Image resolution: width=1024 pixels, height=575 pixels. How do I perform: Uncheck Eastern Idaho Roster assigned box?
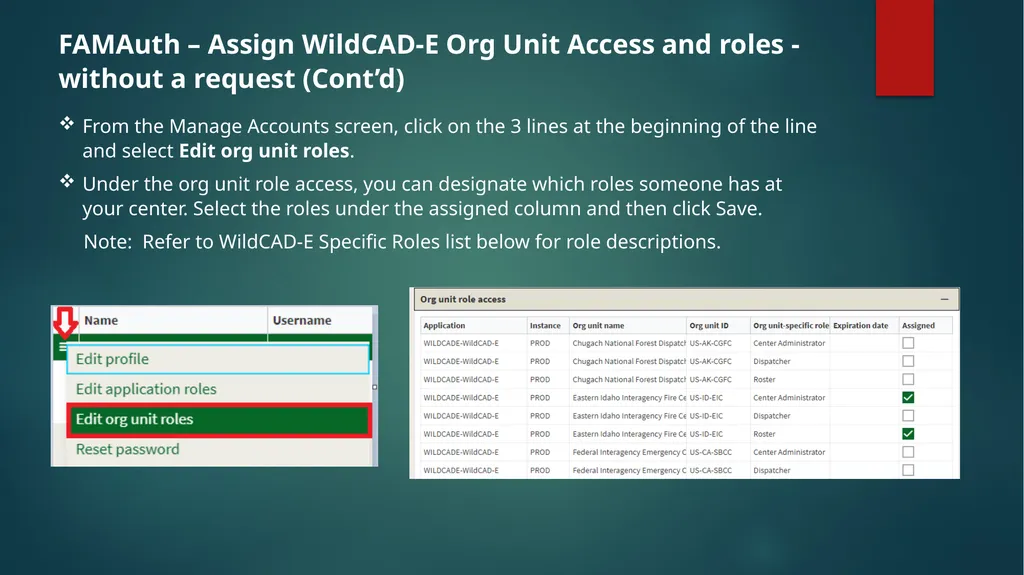[908, 434]
